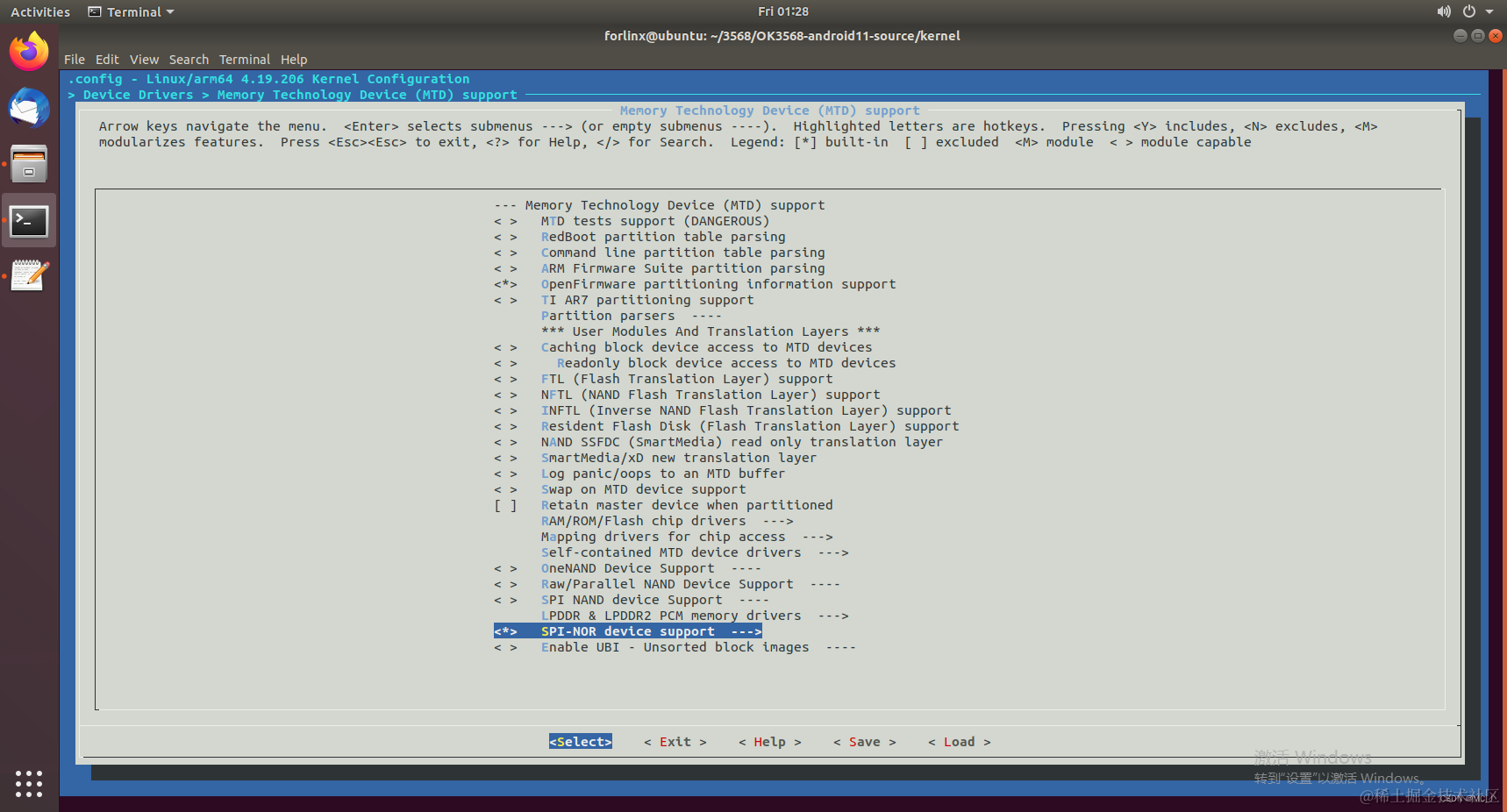Open the system volume indicator
This screenshot has height=812, width=1507.
click(x=1443, y=11)
